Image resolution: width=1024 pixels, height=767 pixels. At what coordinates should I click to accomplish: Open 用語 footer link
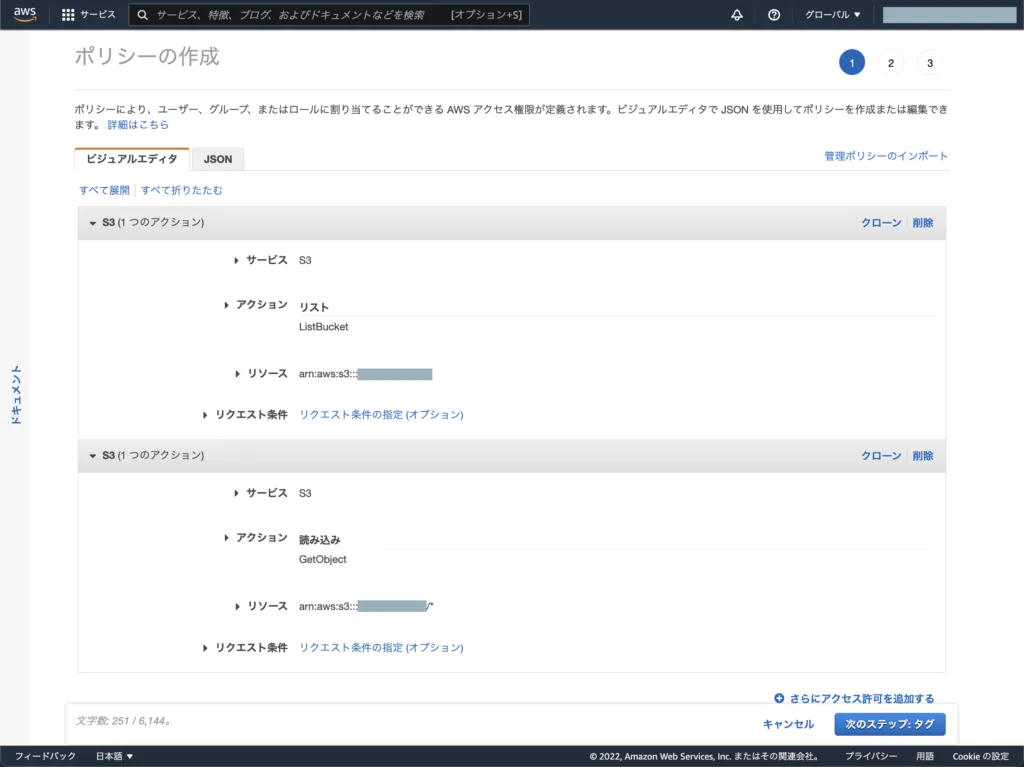click(x=925, y=756)
